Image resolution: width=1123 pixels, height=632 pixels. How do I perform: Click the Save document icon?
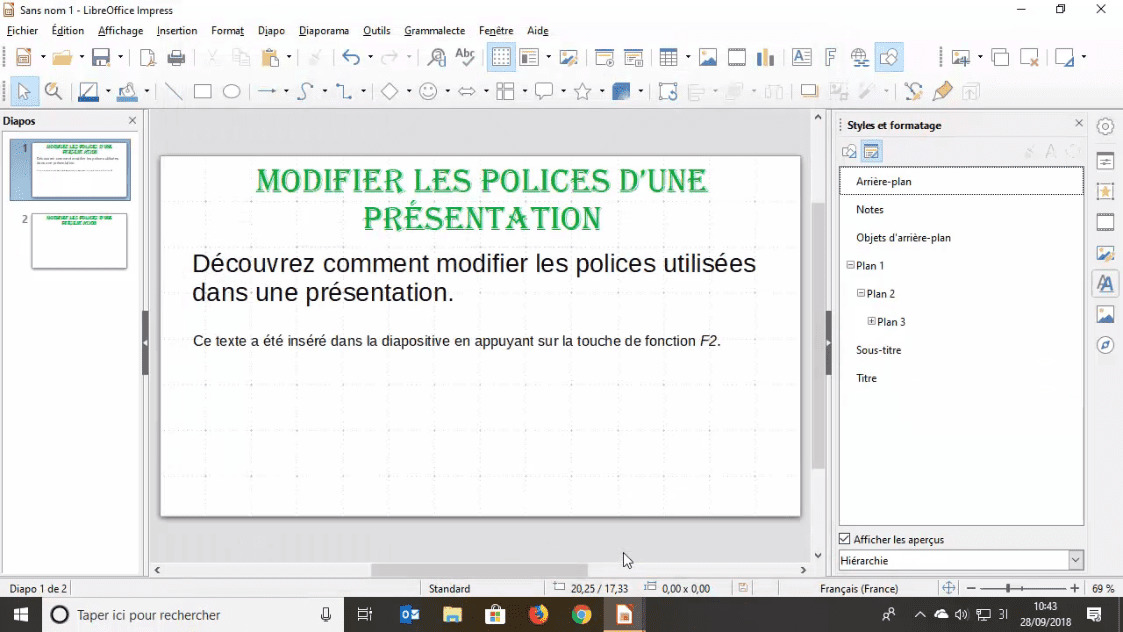(100, 57)
